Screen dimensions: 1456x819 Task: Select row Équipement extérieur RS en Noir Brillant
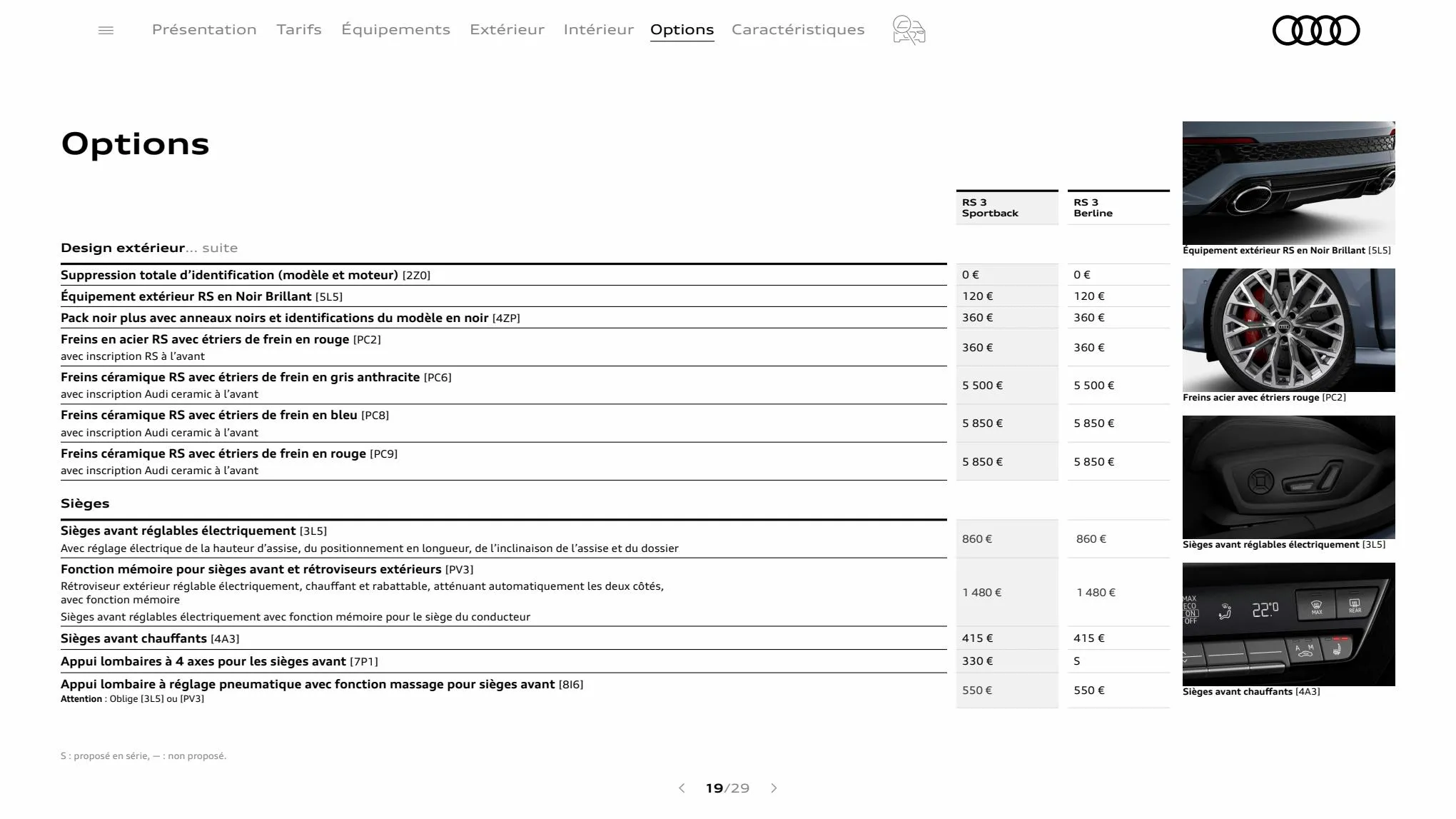pyautogui.click(x=503, y=296)
